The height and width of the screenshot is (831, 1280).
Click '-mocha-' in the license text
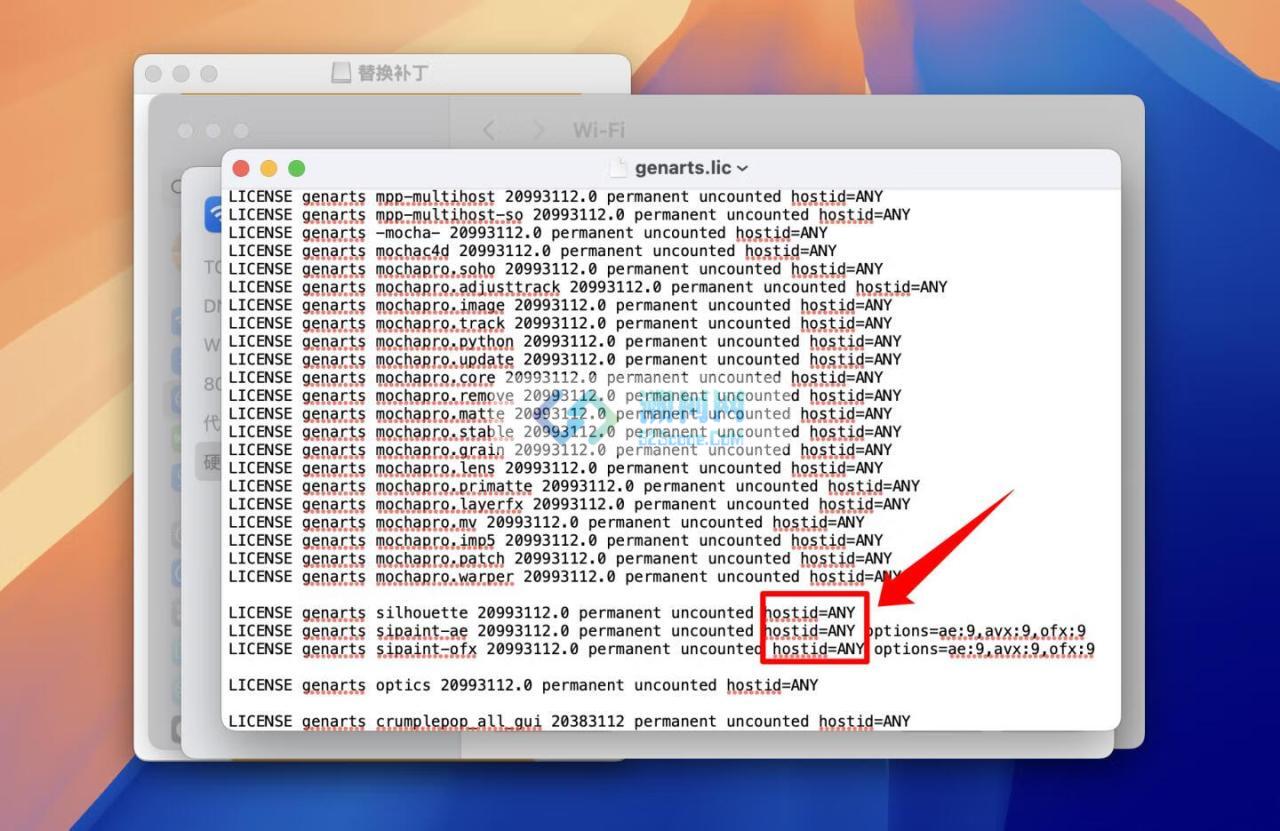pos(408,233)
